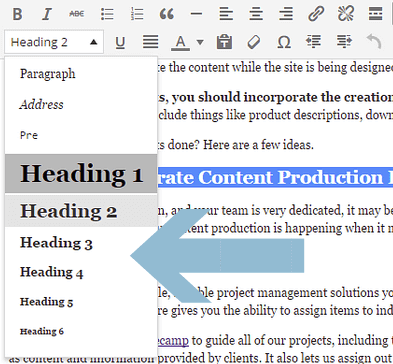
Task: Apply Heading 1 from the list
Action: [81, 174]
